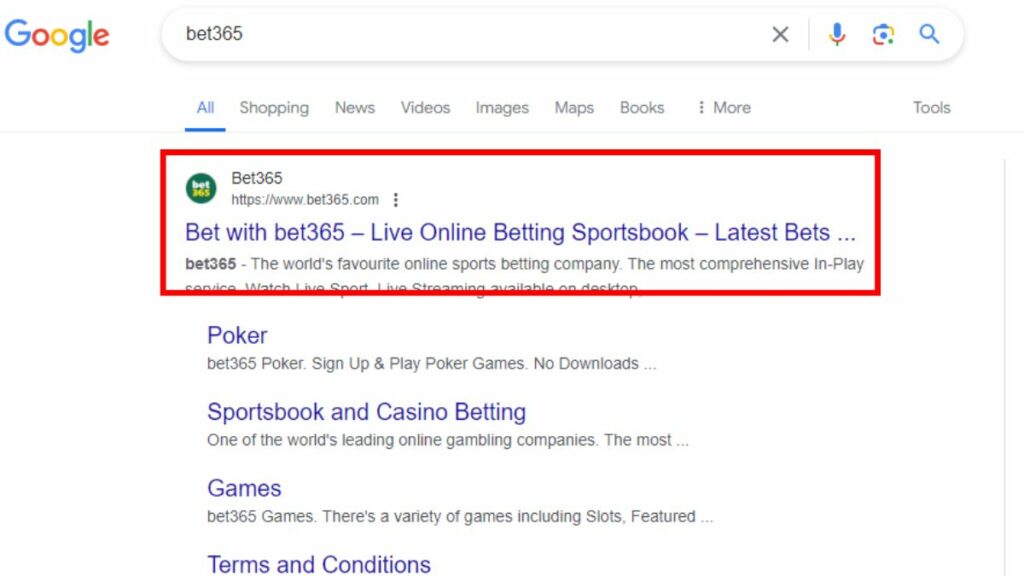
Task: Open the Games sitelink
Action: [x=244, y=488]
